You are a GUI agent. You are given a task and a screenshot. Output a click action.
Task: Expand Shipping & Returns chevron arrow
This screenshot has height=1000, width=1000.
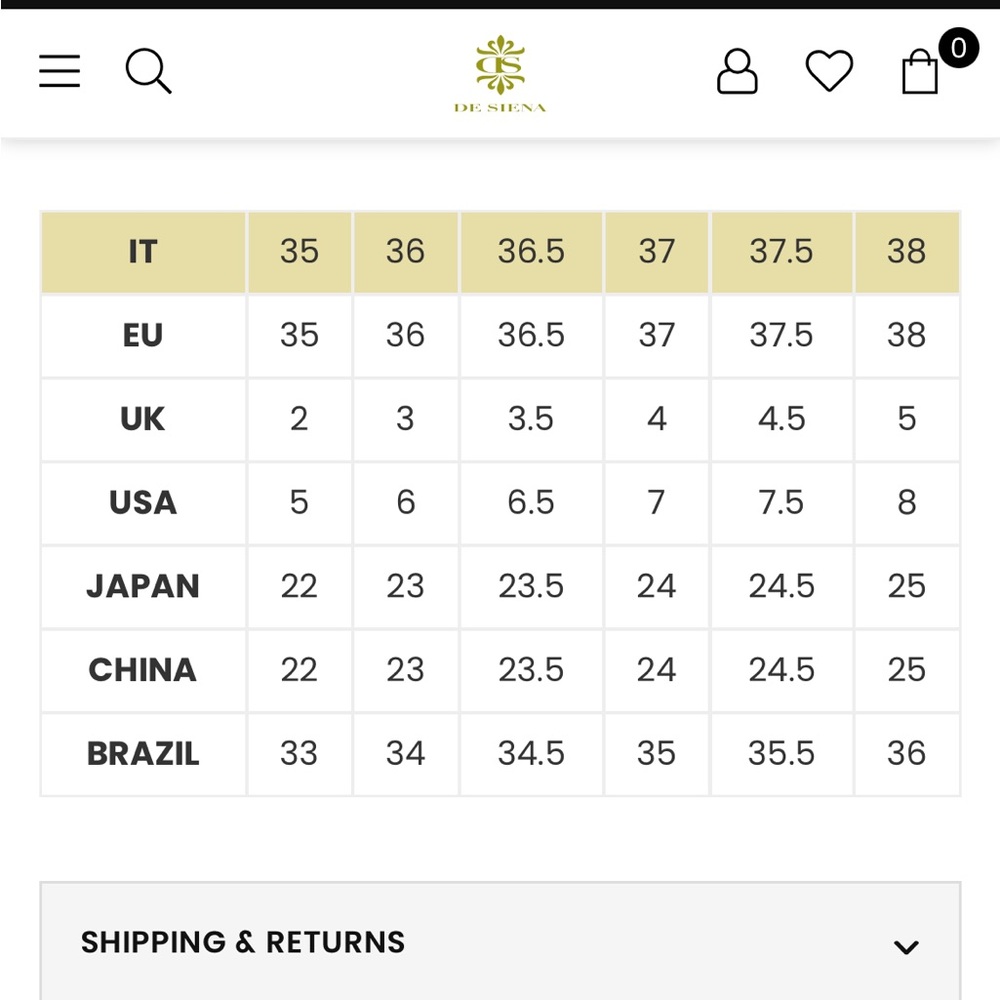(x=906, y=946)
